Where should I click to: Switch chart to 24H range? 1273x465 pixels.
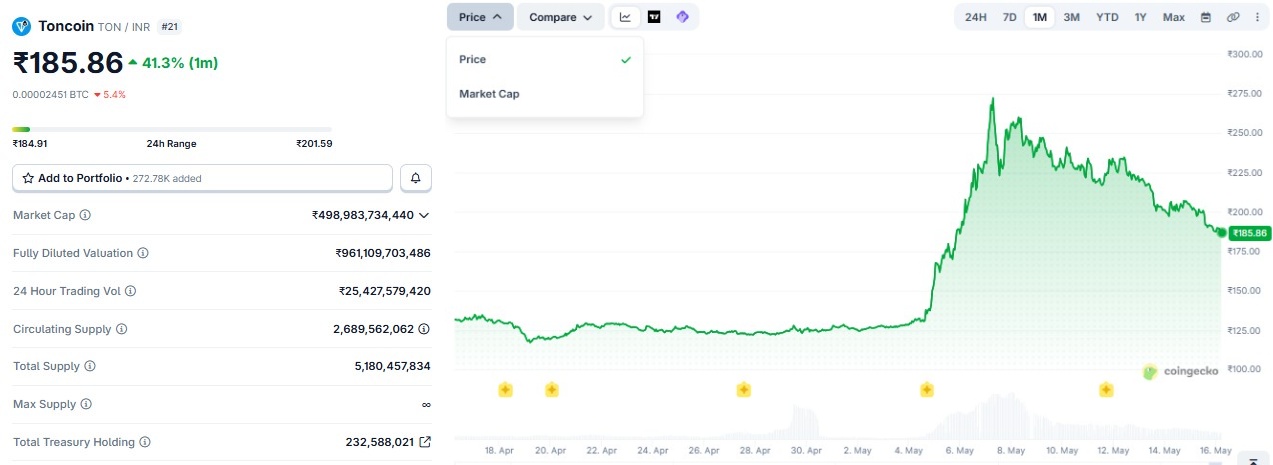976,17
